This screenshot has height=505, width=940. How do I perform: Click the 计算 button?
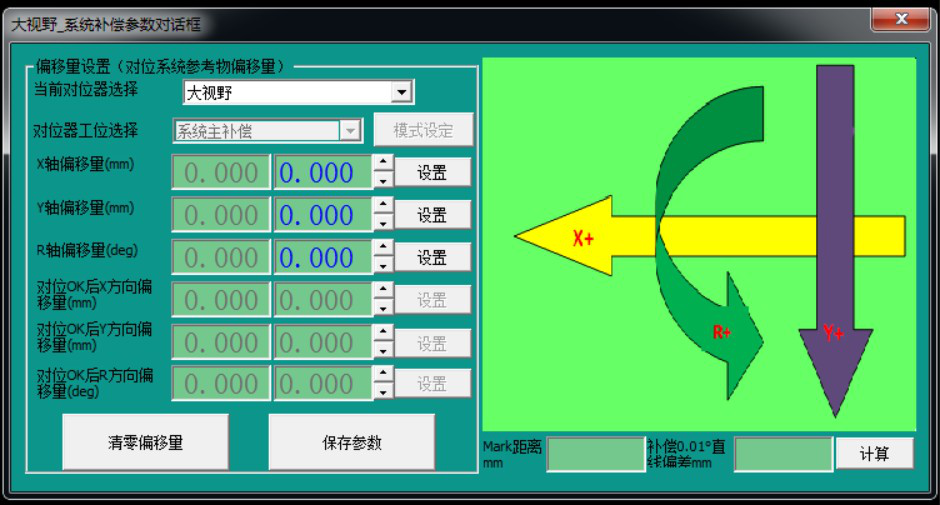(874, 453)
